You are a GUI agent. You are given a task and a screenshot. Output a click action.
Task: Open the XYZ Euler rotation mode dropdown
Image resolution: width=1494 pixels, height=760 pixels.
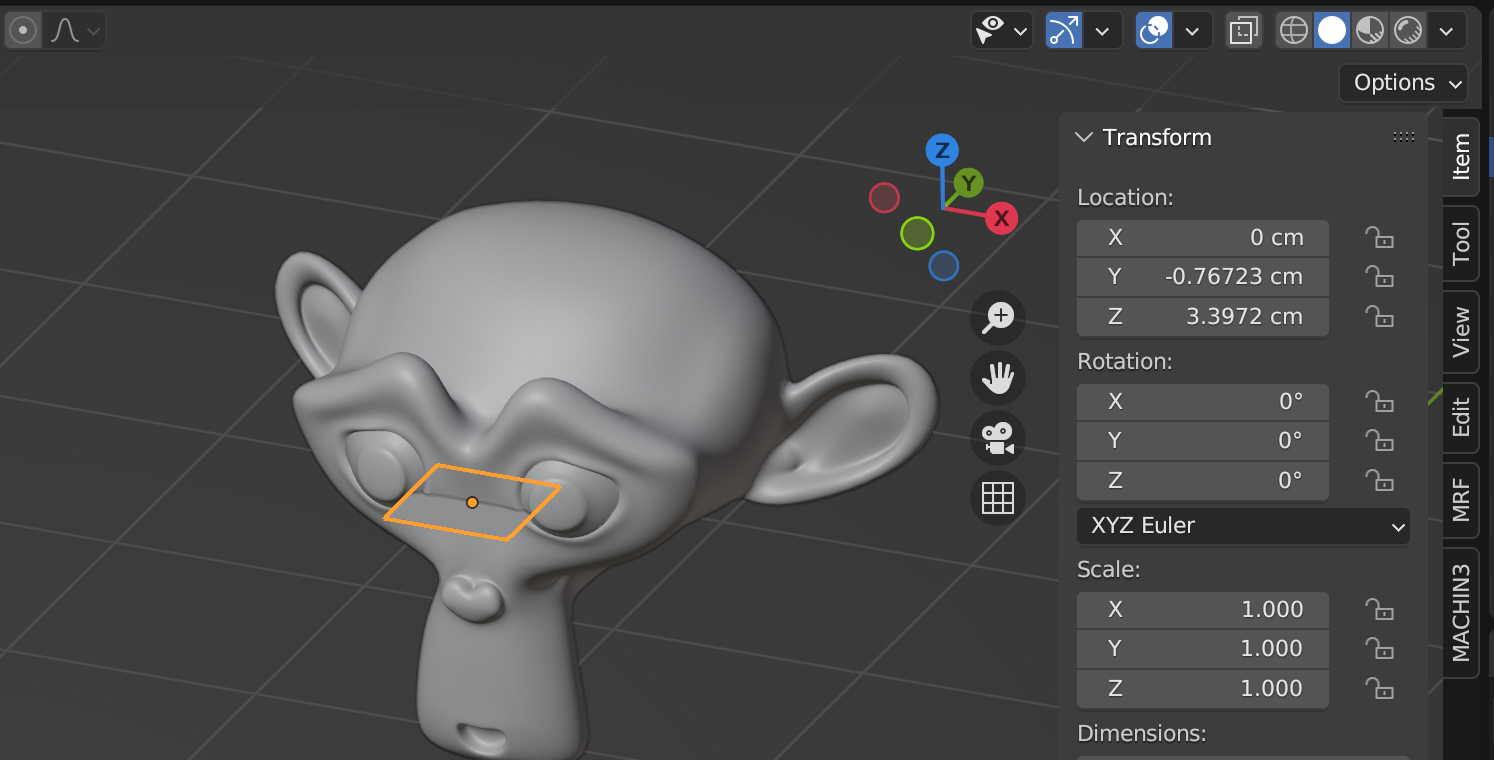1243,526
